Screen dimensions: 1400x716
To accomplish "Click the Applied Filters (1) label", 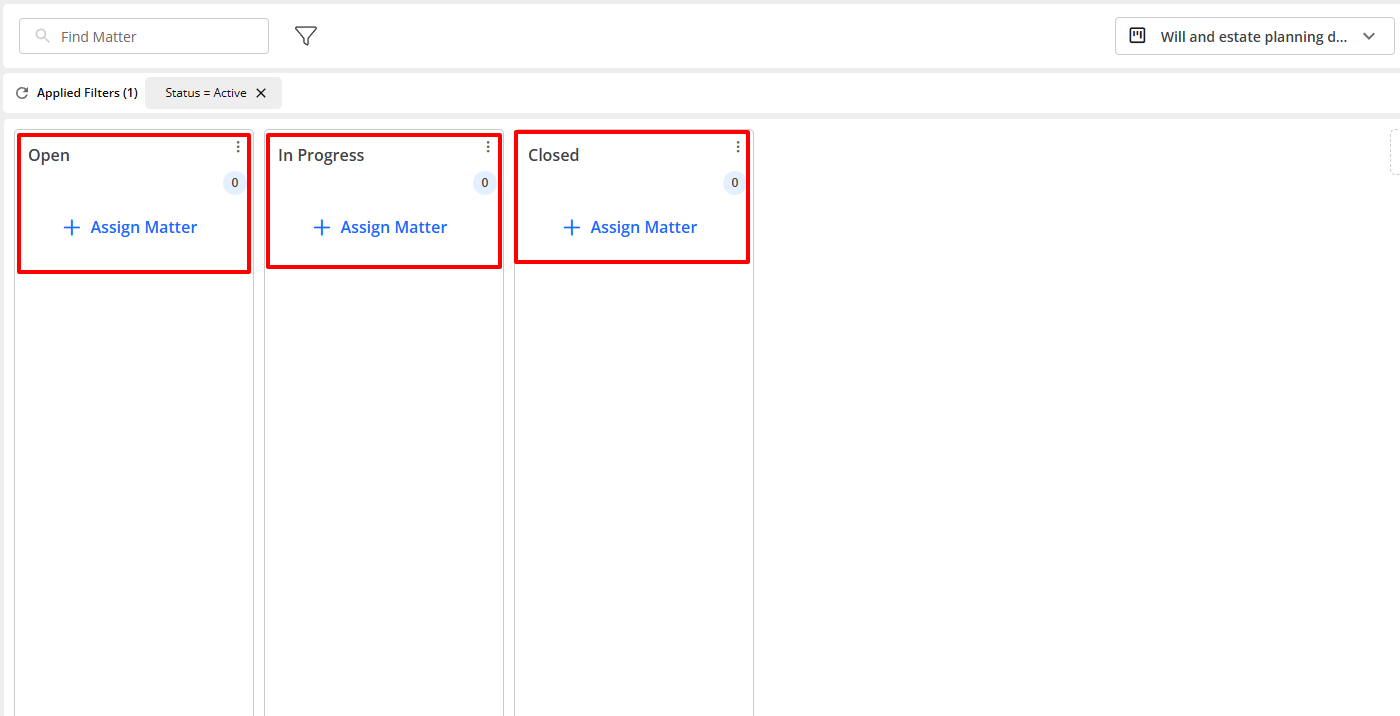I will 88,92.
